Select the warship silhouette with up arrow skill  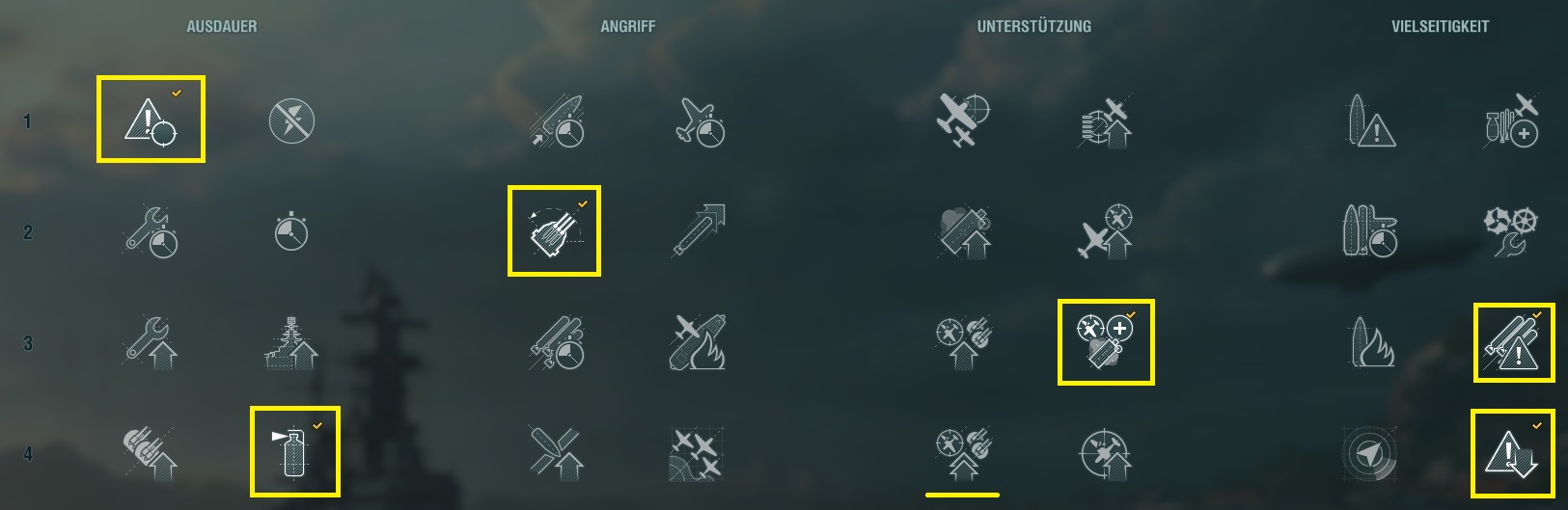pos(291,342)
